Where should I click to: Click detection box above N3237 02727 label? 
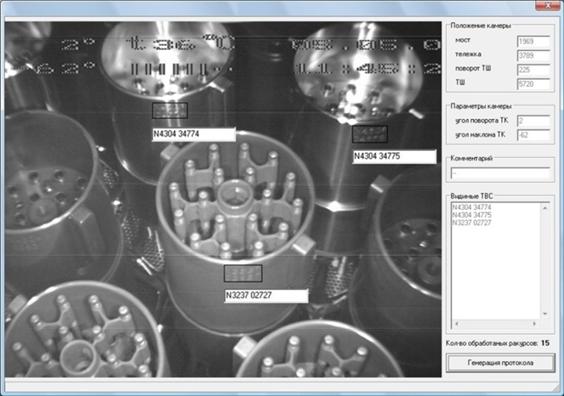pyautogui.click(x=243, y=273)
